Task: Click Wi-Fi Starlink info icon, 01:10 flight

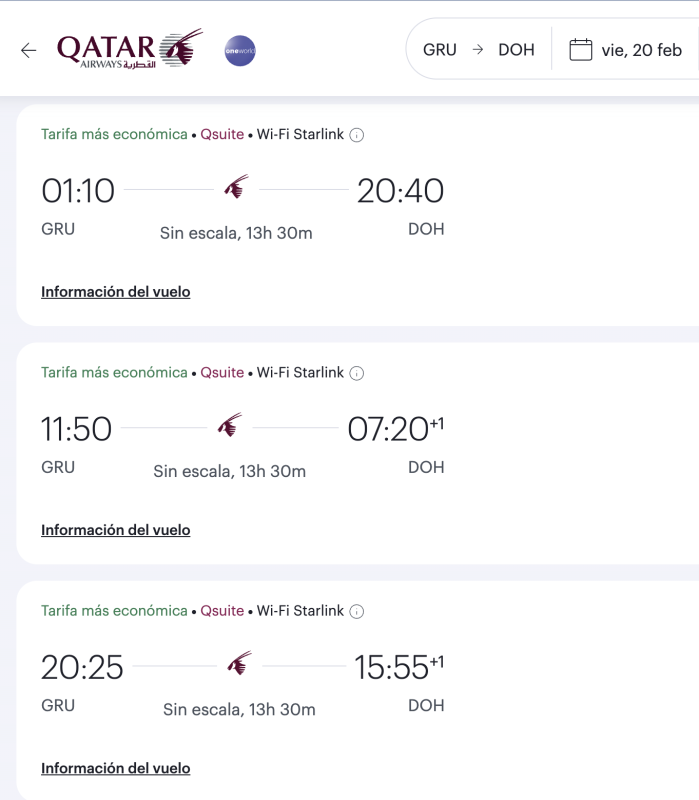Action: [357, 135]
